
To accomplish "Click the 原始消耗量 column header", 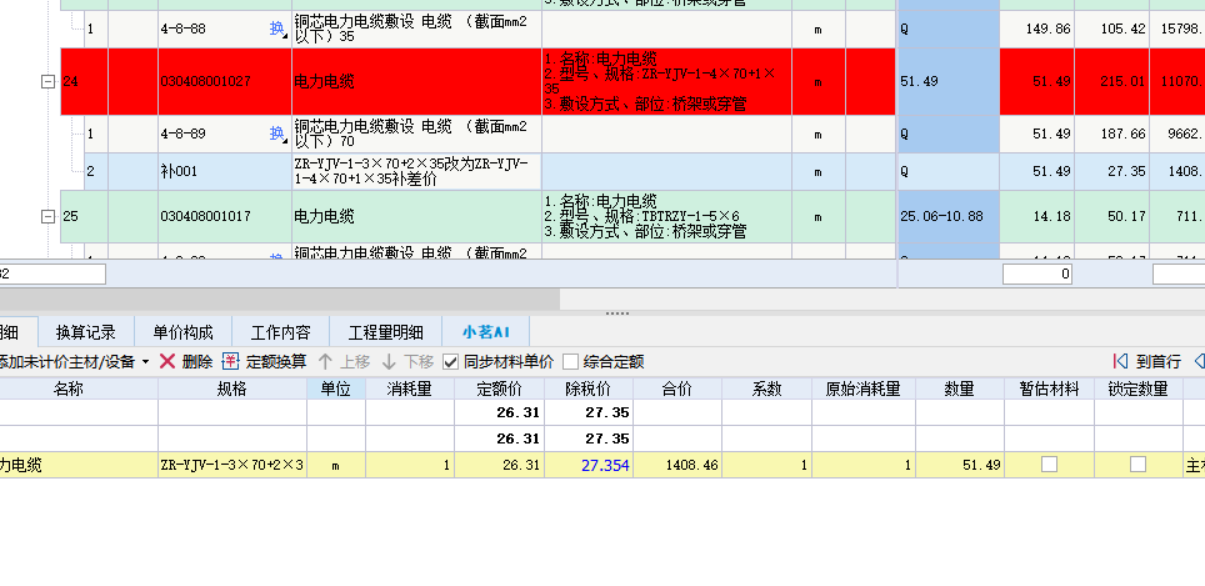I will coord(863,389).
